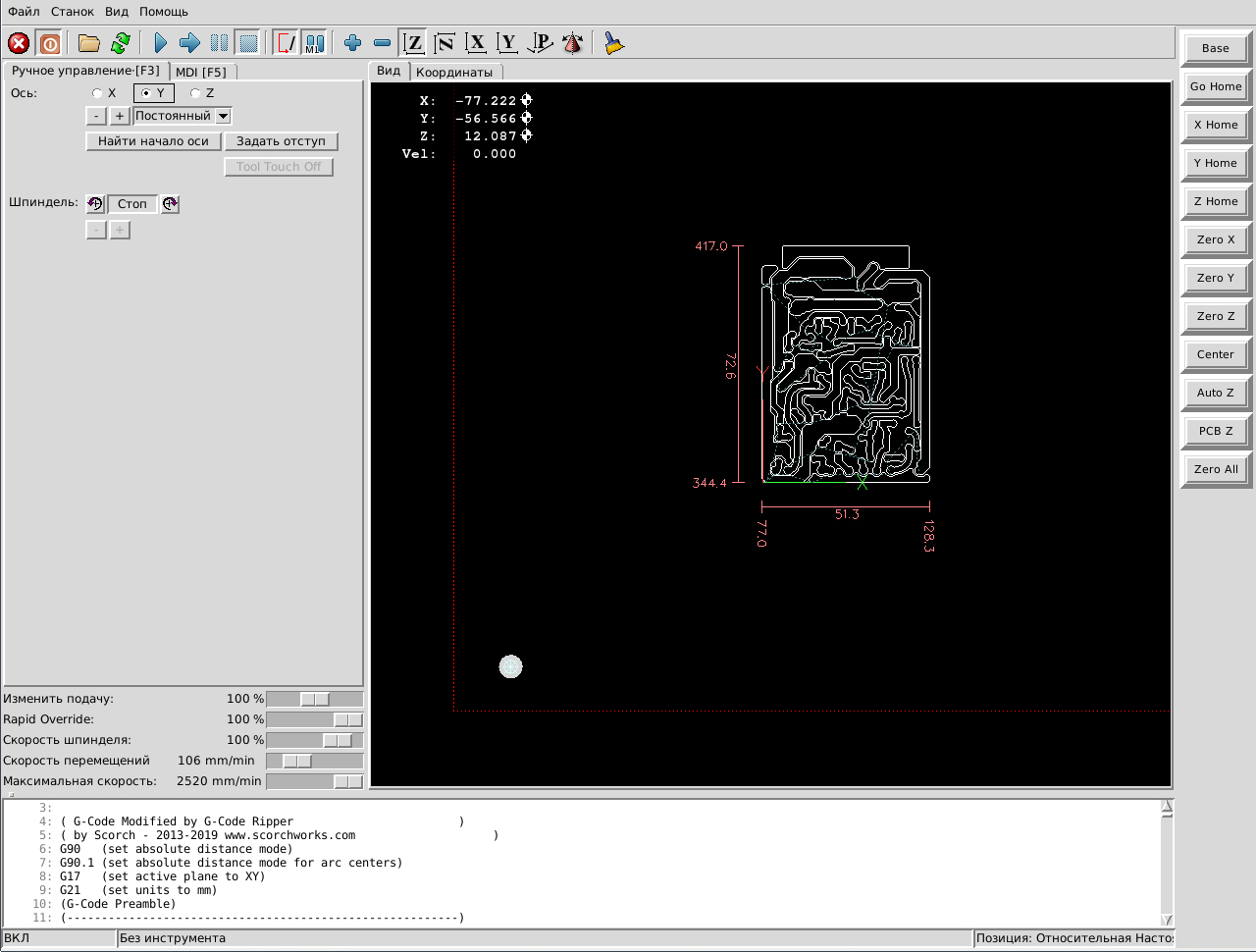Start spindle counterclockwise icon
The image size is (1256, 952).
click(x=95, y=204)
